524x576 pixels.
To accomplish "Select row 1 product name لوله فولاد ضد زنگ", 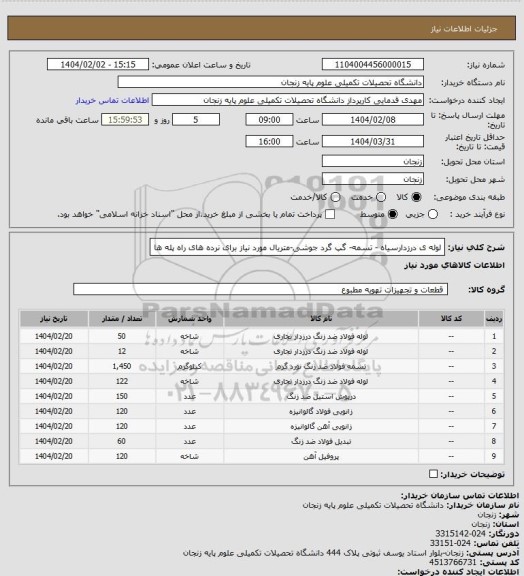I will point(321,336).
